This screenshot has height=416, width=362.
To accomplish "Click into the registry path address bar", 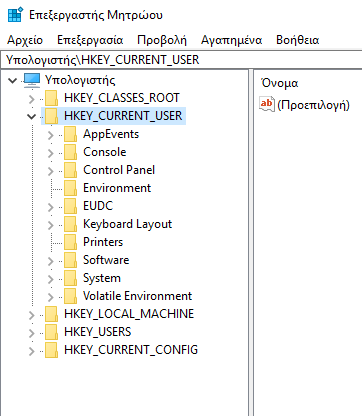I will [x=181, y=60].
